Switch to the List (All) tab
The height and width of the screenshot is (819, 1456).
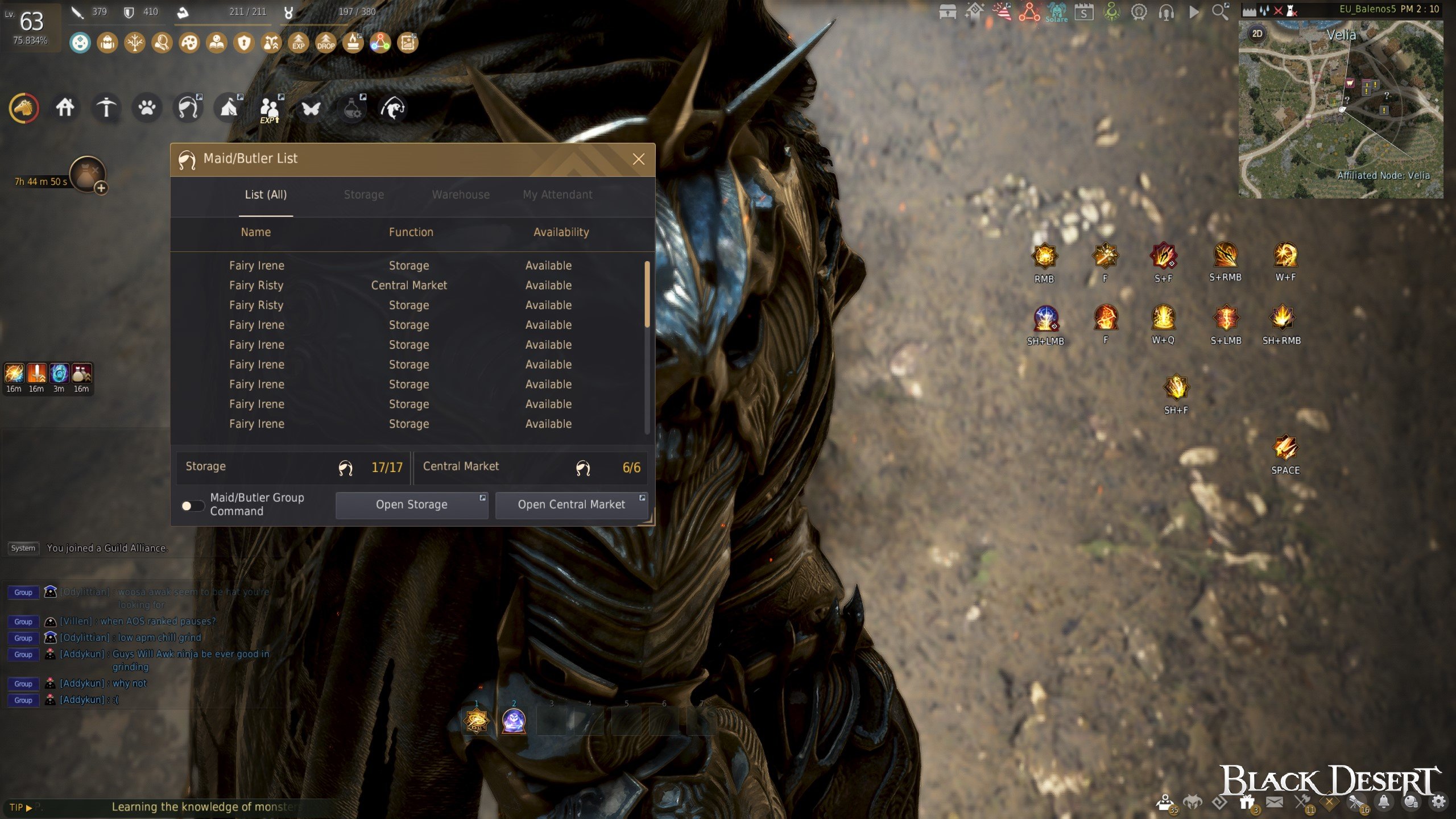tap(266, 195)
